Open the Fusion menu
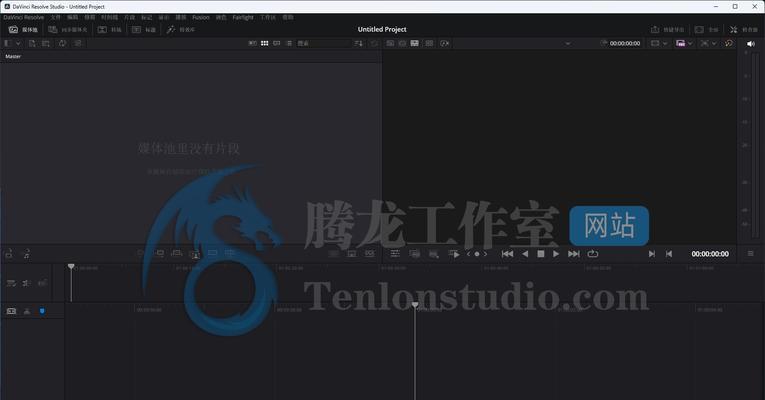Screen dimensions: 765x400 point(201,17)
